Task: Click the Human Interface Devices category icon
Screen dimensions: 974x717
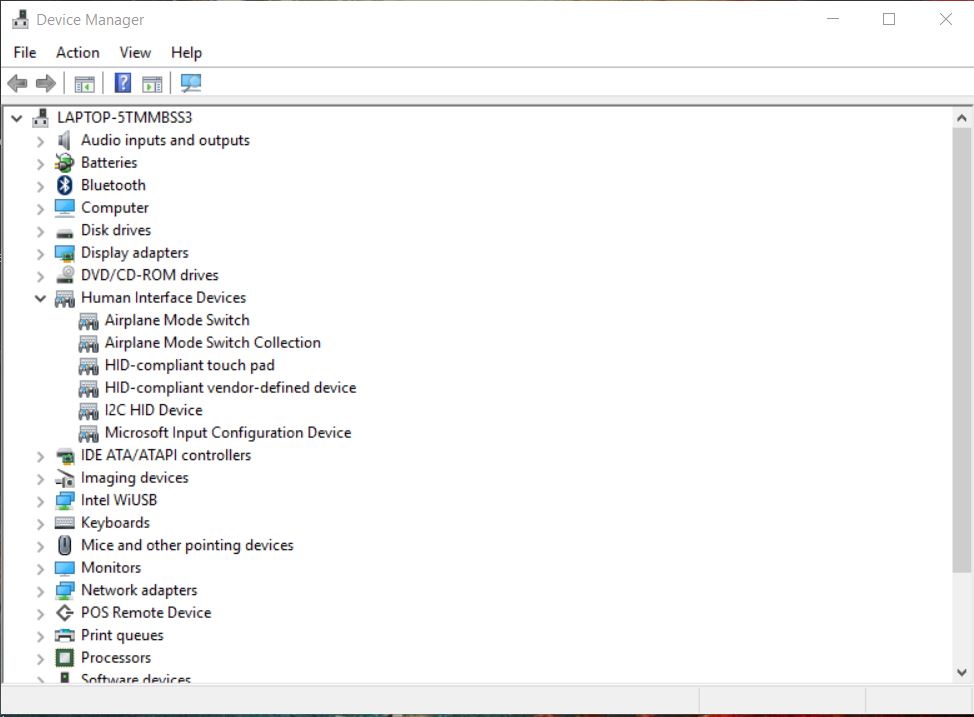Action: tap(65, 299)
